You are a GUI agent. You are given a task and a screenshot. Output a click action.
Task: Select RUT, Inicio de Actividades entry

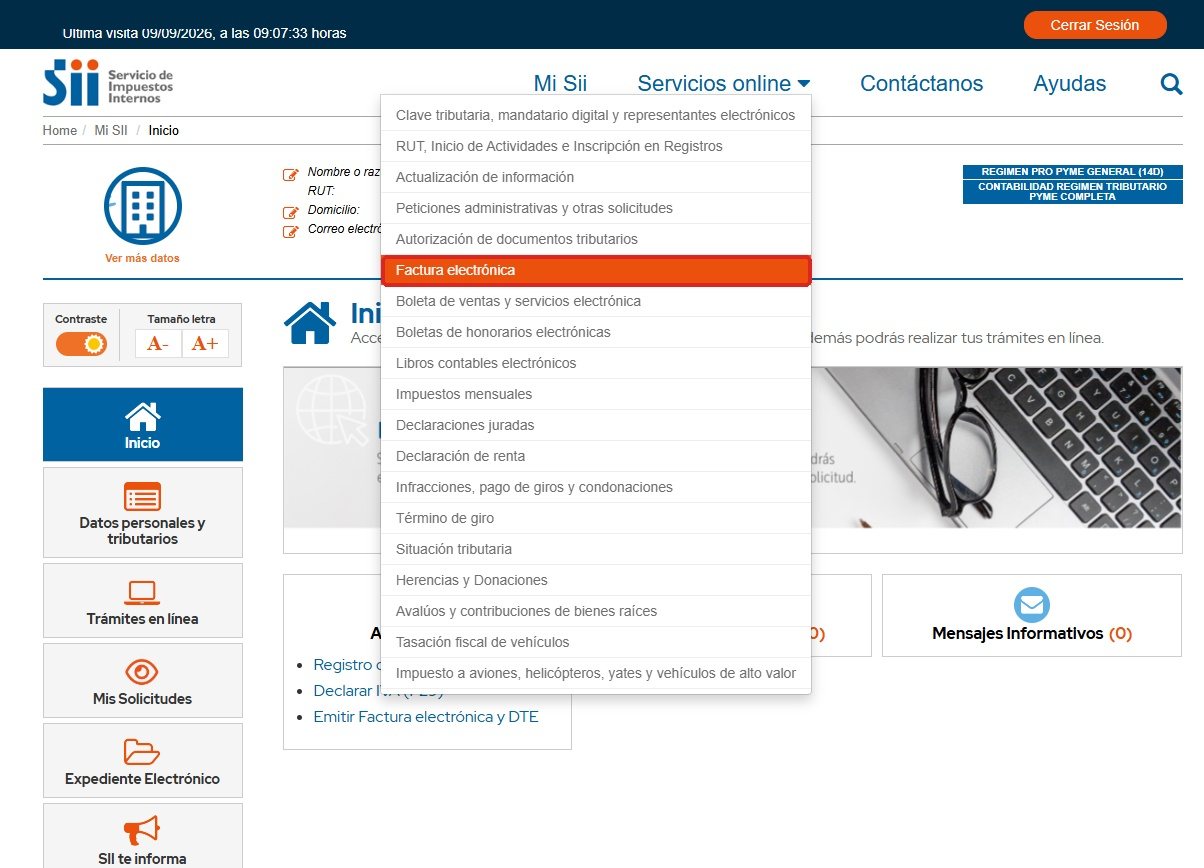tap(596, 146)
